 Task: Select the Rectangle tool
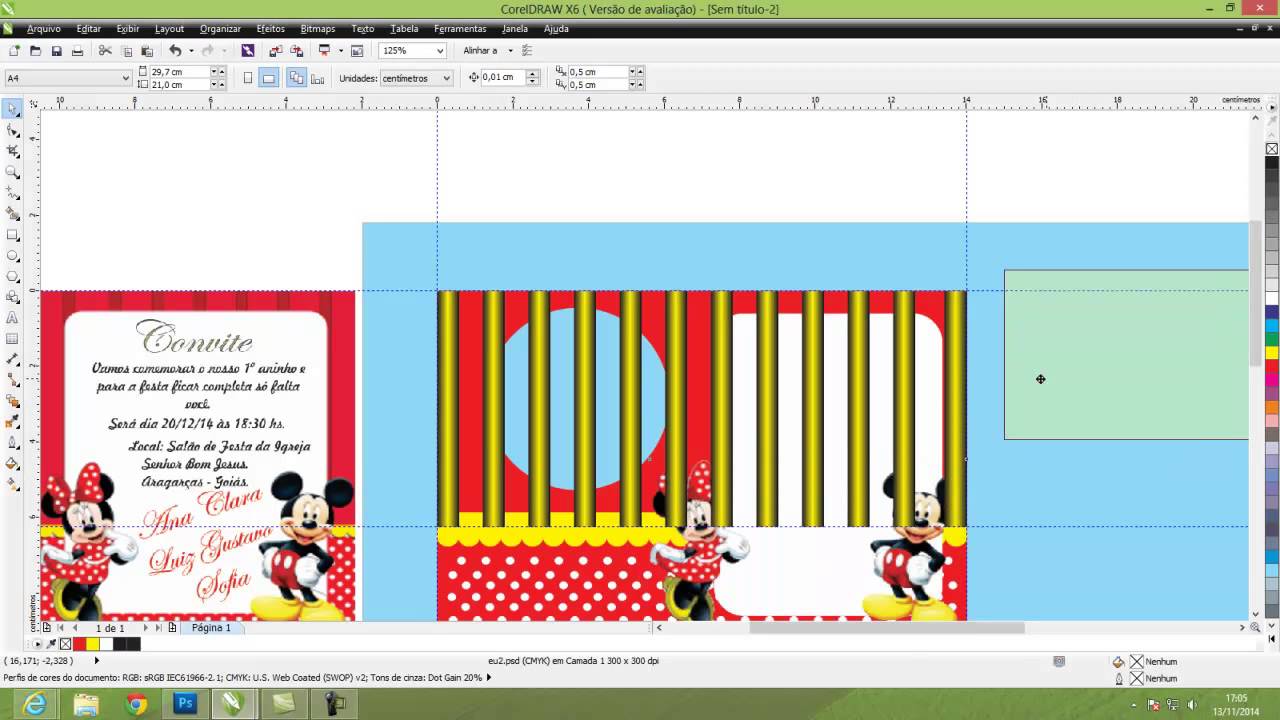13,235
